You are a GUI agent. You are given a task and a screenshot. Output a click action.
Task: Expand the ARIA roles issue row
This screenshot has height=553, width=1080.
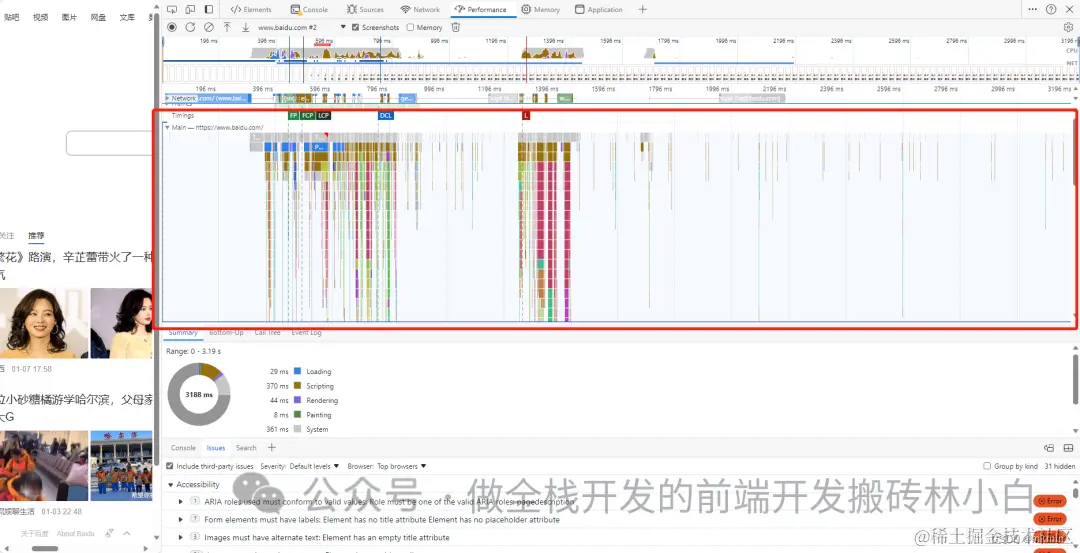coord(180,501)
